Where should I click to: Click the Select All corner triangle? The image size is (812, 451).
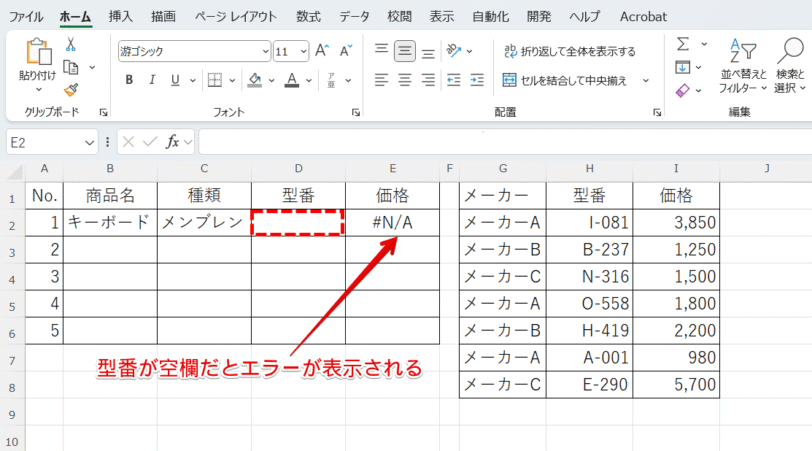click(16, 171)
